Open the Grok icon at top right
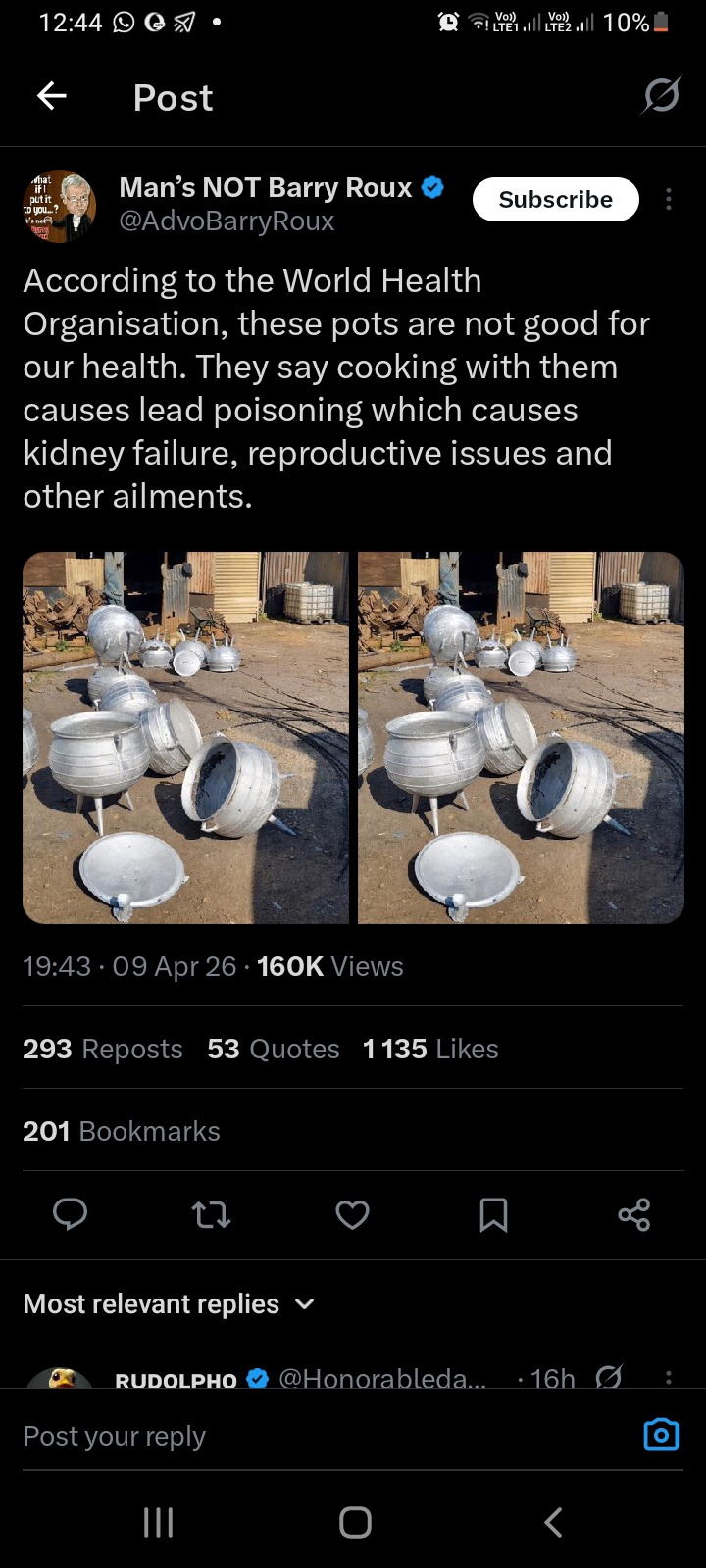This screenshot has width=706, height=1568. [x=661, y=96]
